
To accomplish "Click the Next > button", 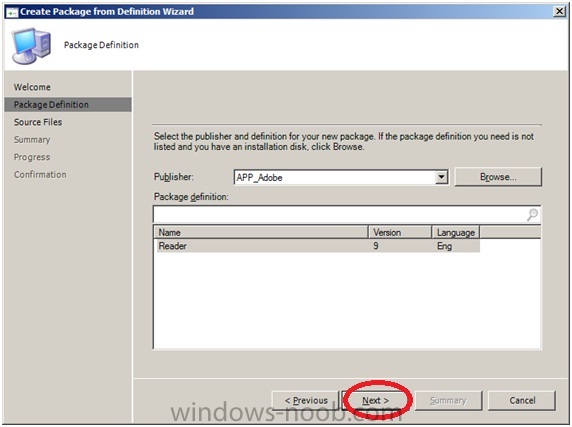I will [375, 400].
